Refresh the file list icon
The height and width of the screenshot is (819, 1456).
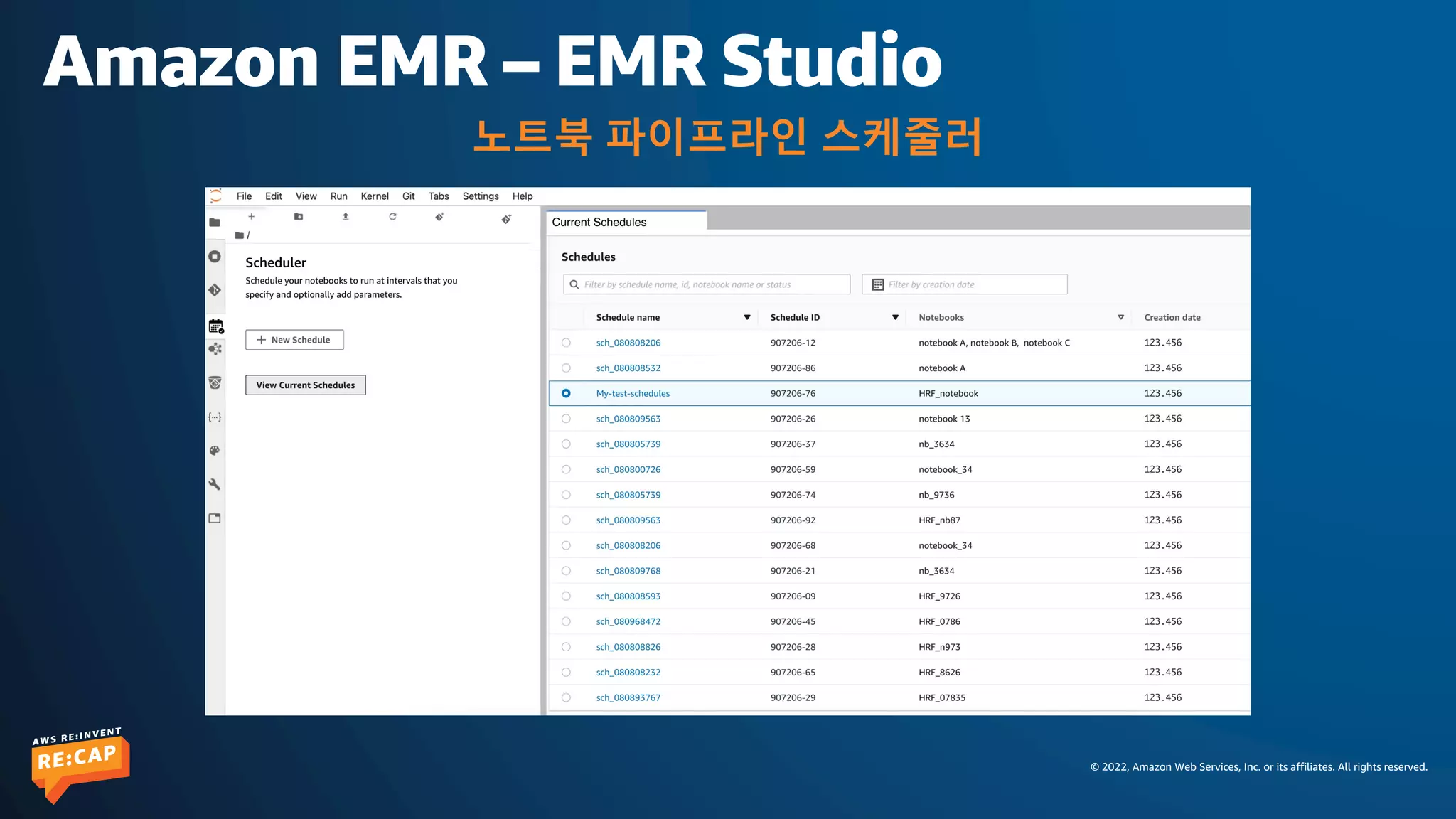click(392, 217)
